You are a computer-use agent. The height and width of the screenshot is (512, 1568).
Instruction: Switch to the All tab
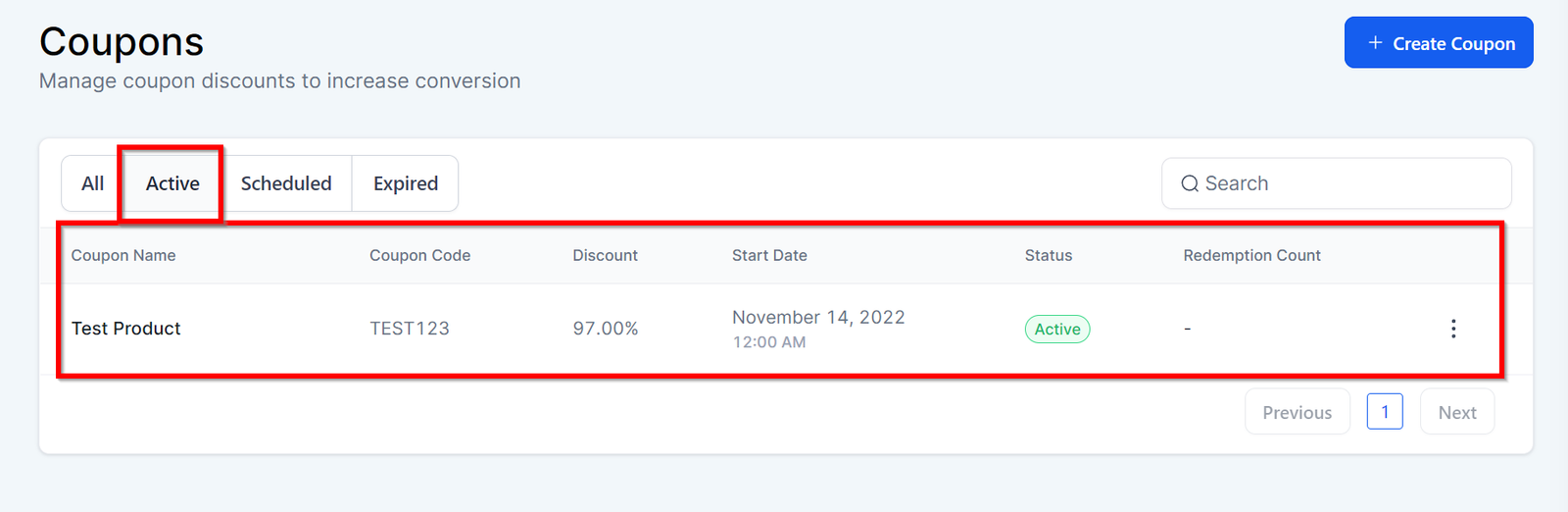click(92, 183)
